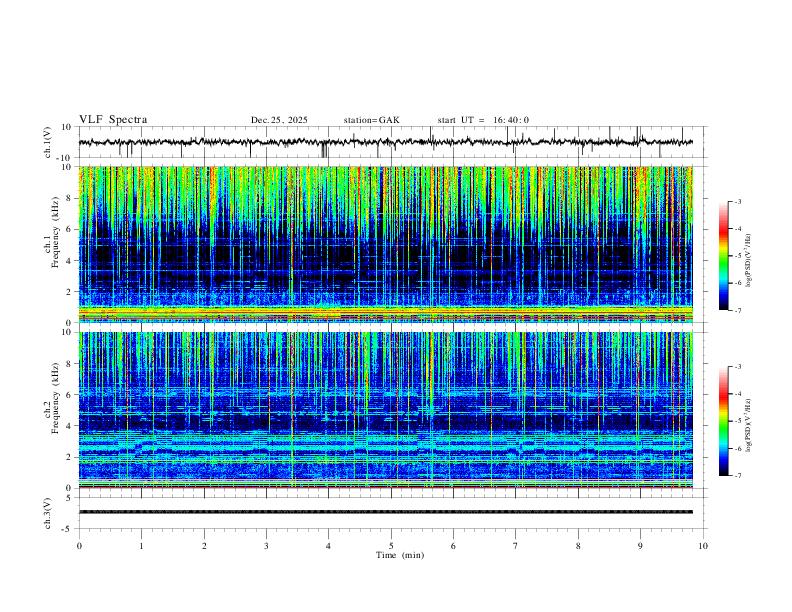Viewport: 792px width, 612px height.
Task: Click the ch.1 spectrogram color scale bar
Action: coord(723,256)
